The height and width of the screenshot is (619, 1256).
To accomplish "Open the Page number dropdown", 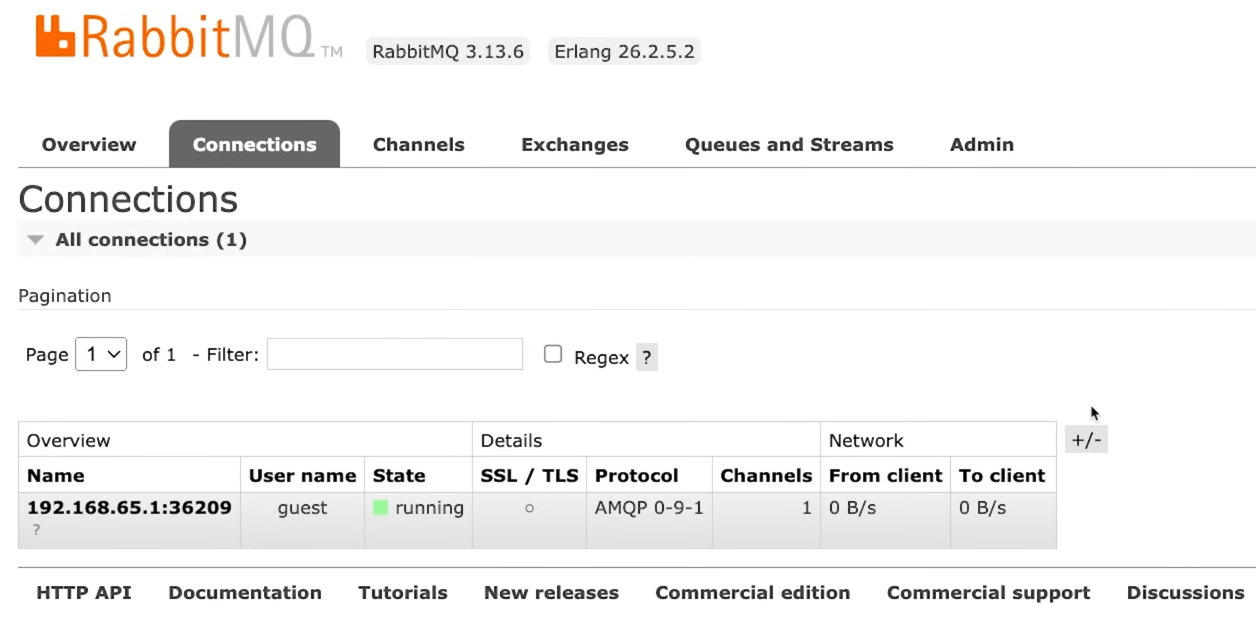I will coord(101,354).
